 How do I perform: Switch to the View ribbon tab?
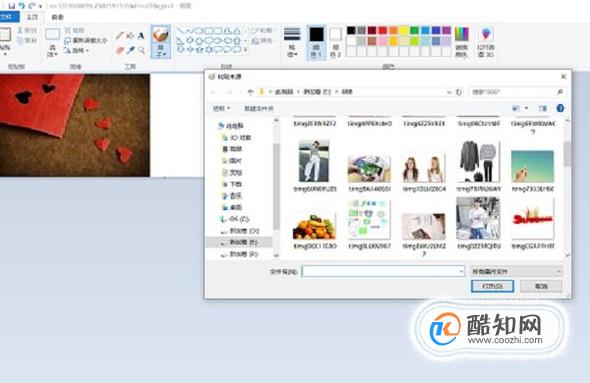coord(58,17)
